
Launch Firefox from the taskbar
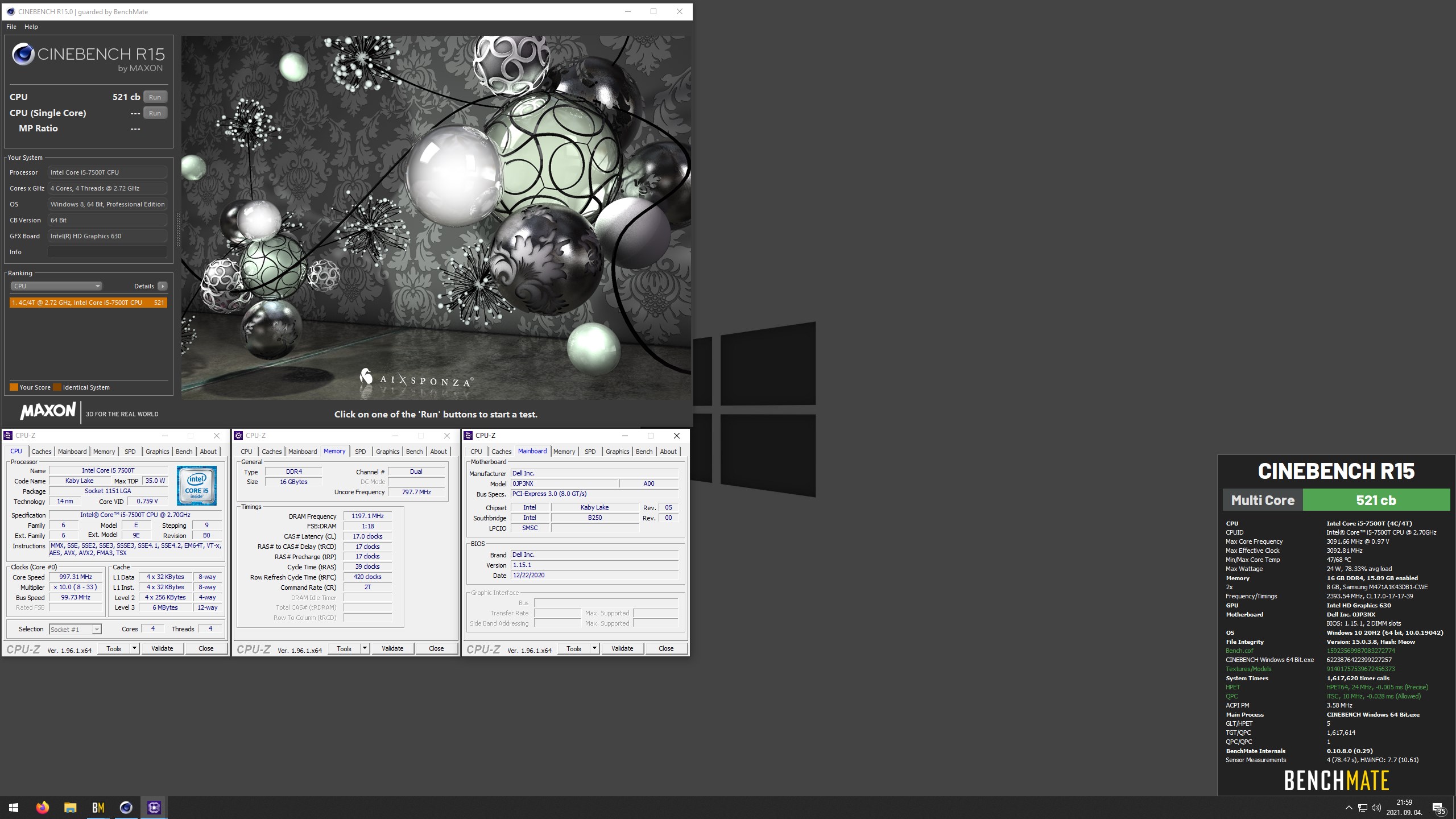pos(42,808)
